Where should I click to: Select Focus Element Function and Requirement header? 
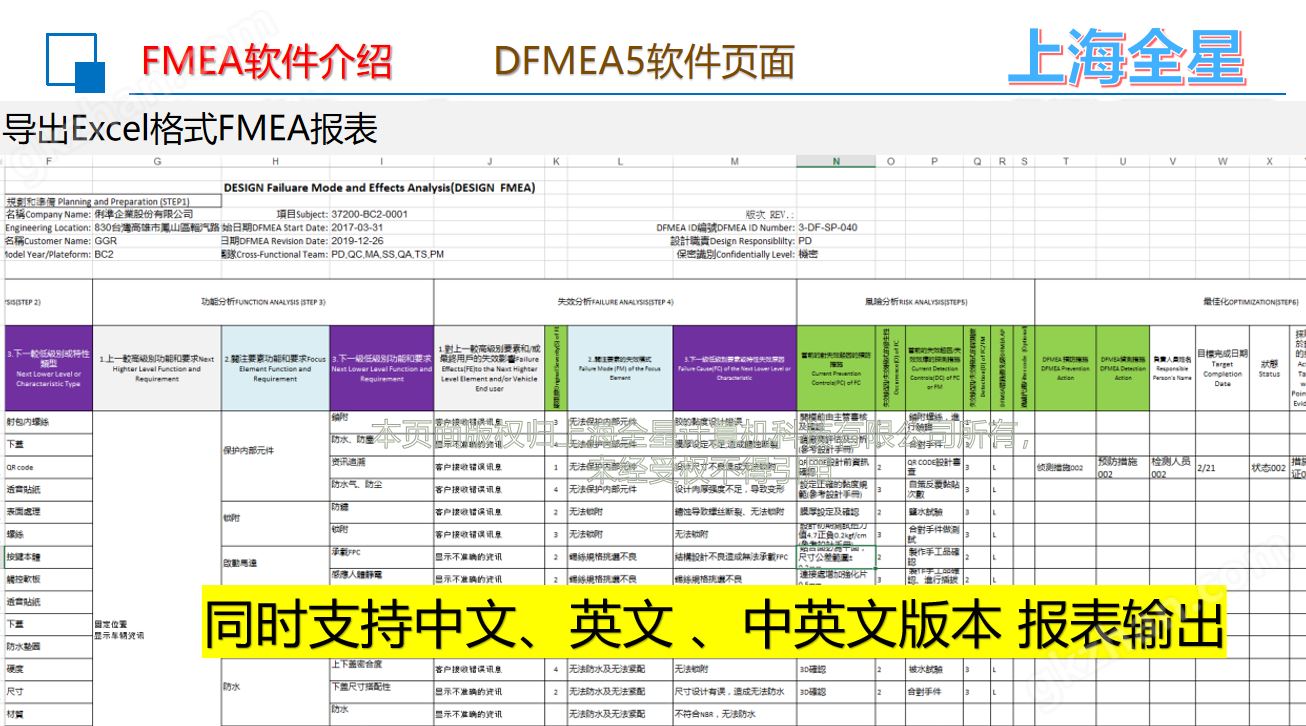(275, 367)
